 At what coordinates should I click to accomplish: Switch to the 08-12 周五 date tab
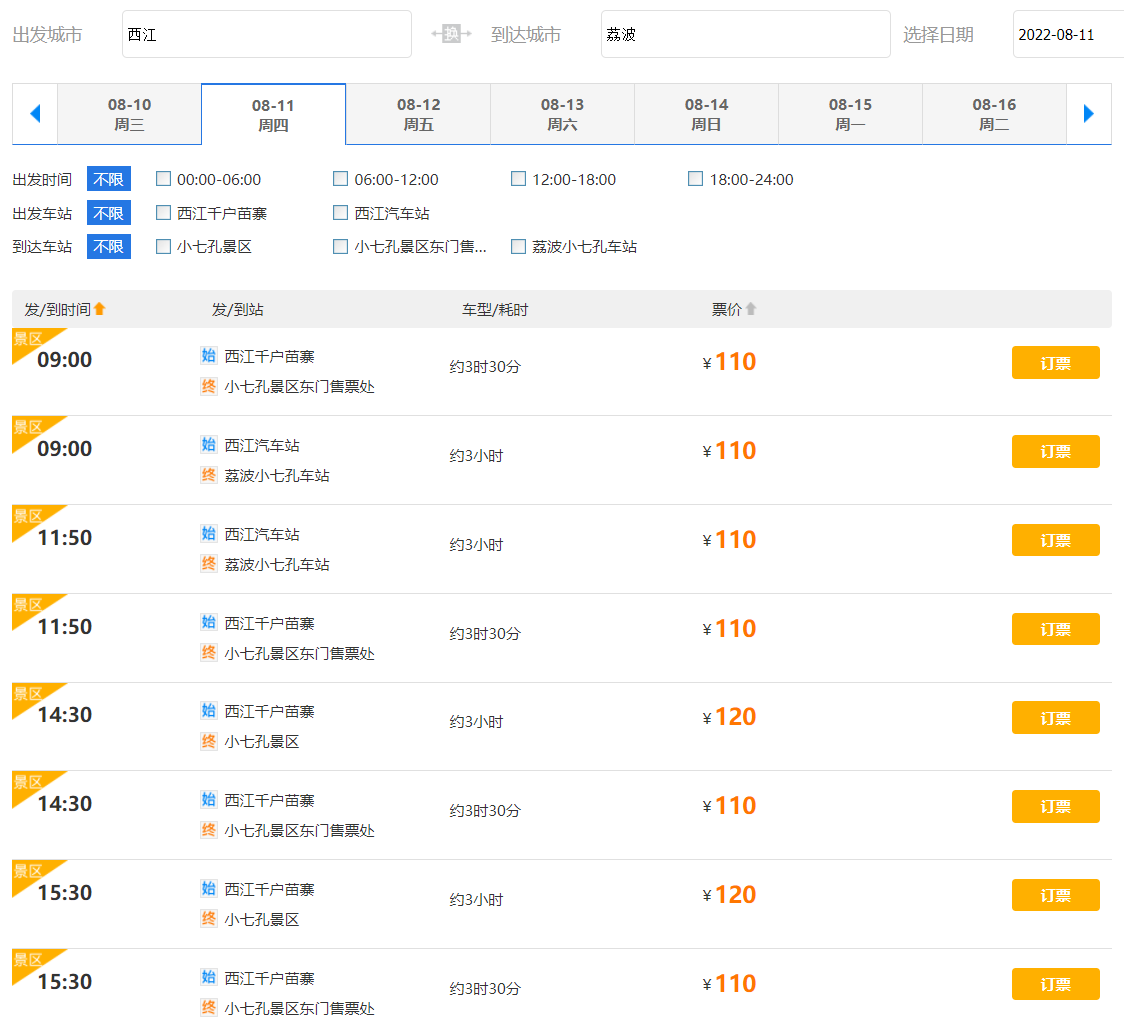(x=418, y=115)
